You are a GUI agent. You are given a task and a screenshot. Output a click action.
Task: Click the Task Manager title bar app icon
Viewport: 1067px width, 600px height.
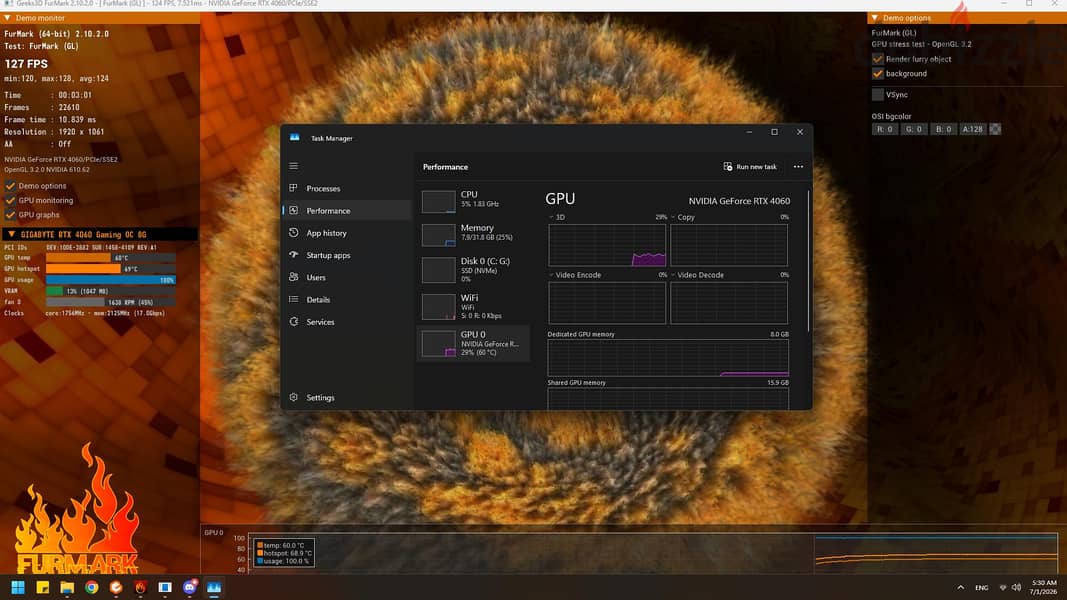pyautogui.click(x=295, y=137)
